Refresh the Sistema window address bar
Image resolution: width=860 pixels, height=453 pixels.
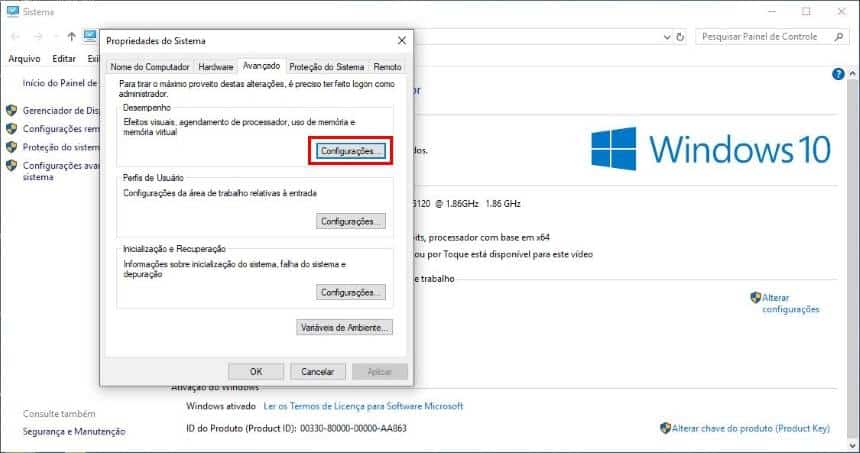click(680, 37)
